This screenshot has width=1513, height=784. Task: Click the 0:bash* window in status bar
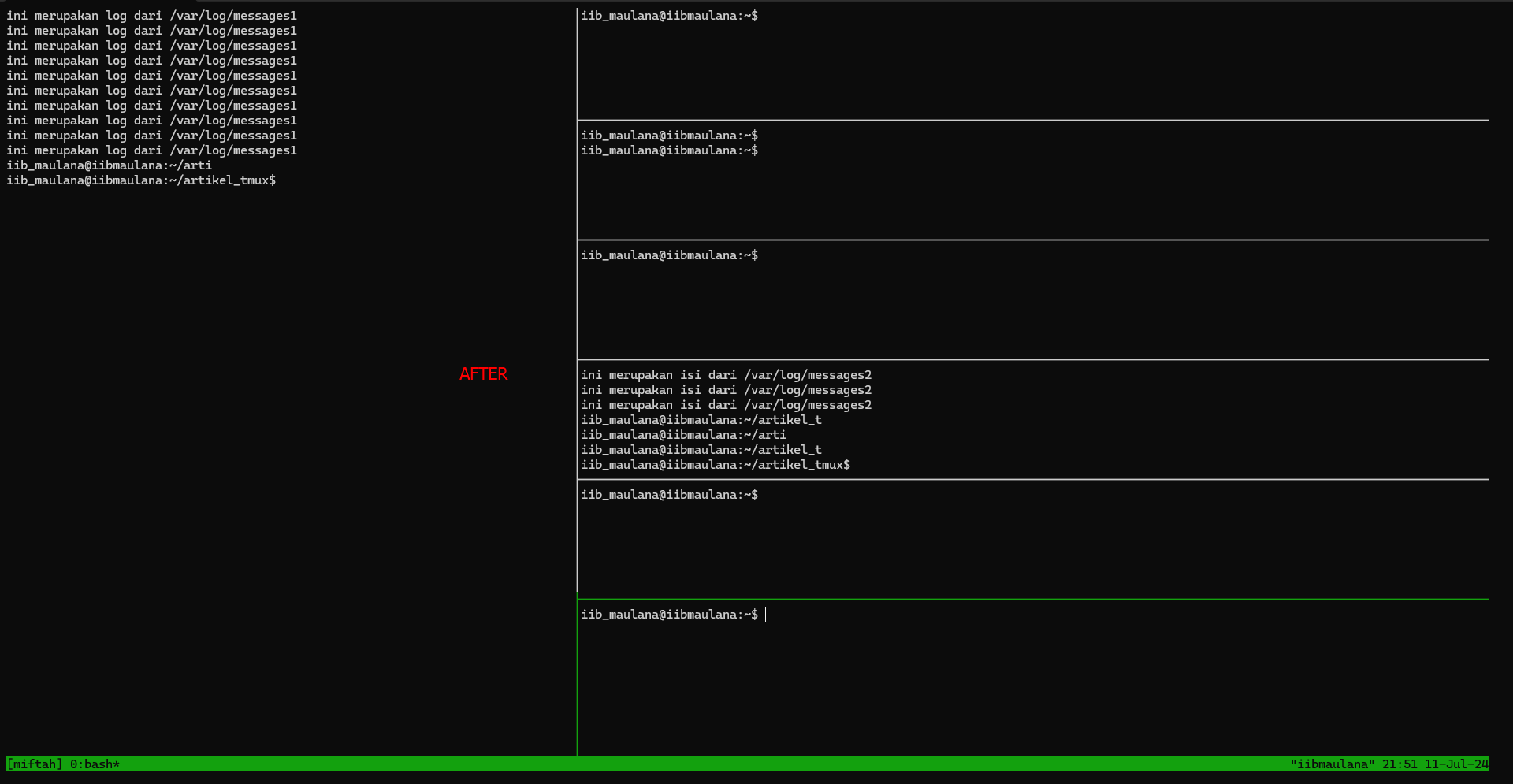95,764
